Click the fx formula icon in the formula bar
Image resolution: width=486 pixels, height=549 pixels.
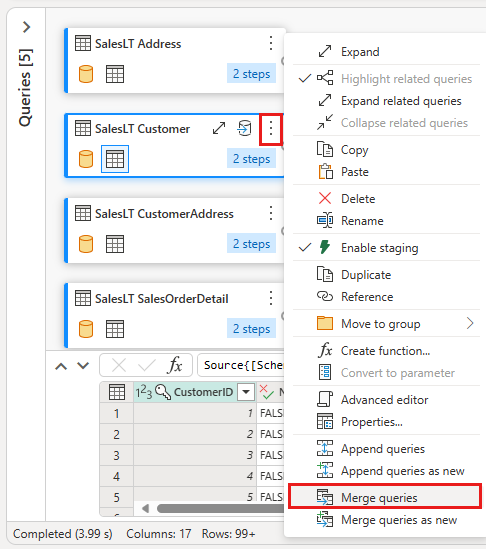point(175,365)
